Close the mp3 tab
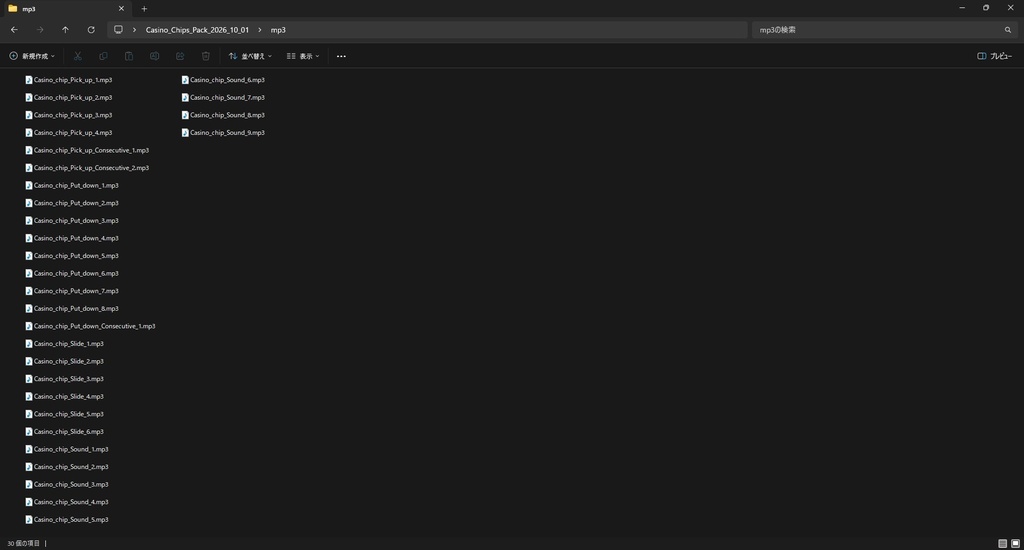This screenshot has height=550, width=1024. coord(121,8)
